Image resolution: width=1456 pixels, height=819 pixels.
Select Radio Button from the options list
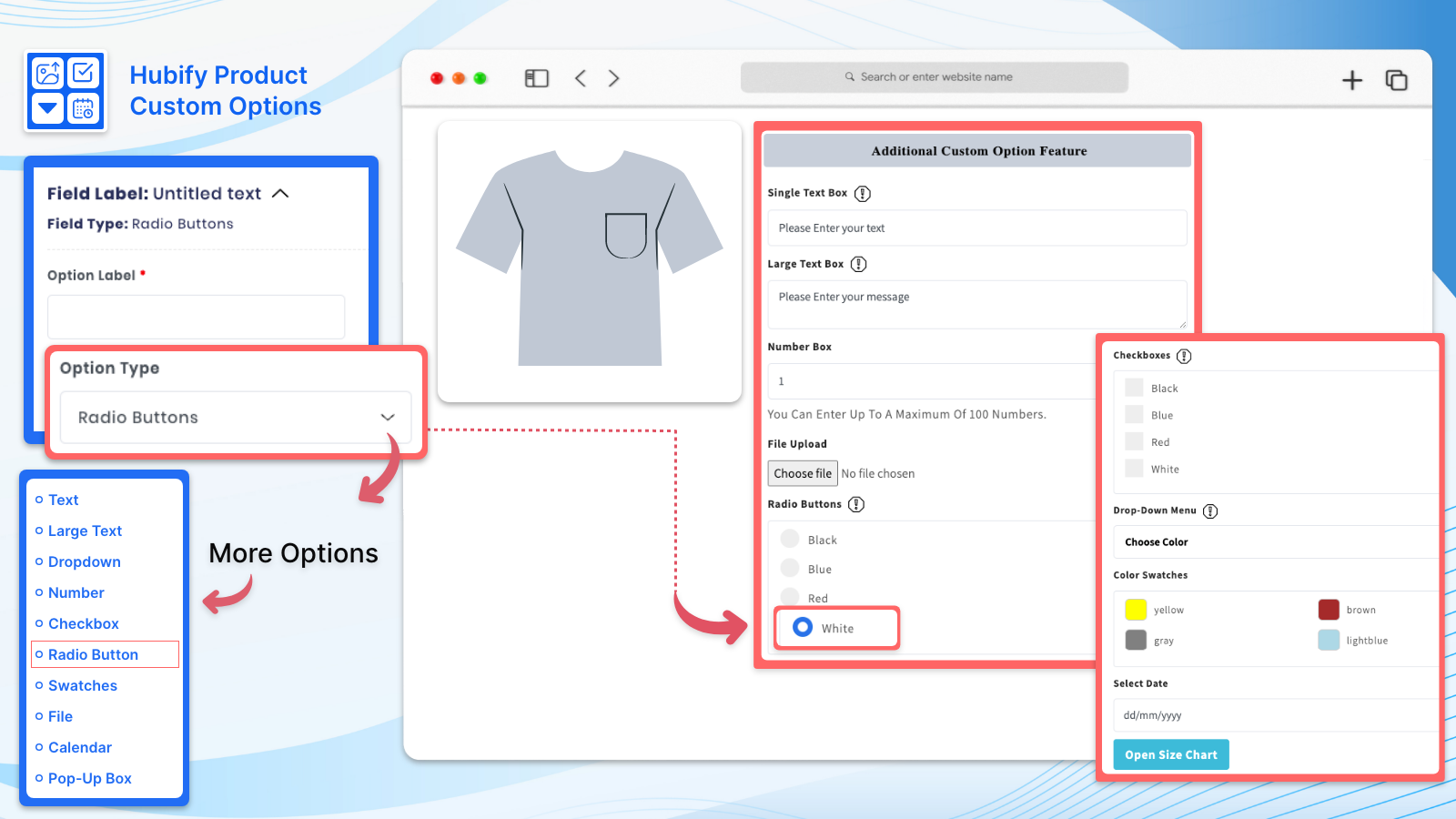click(93, 653)
